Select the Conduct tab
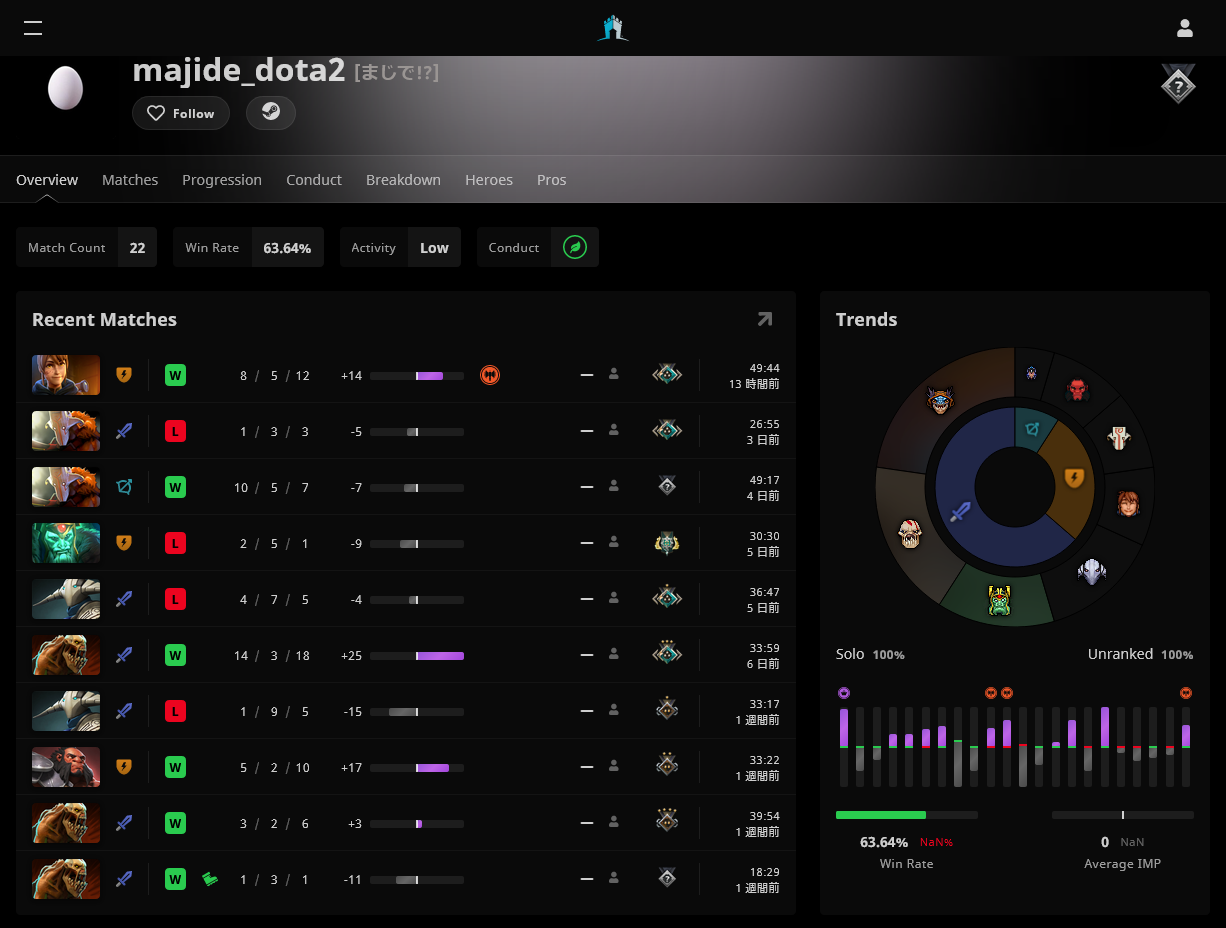The width and height of the screenshot is (1226, 928). (x=314, y=180)
